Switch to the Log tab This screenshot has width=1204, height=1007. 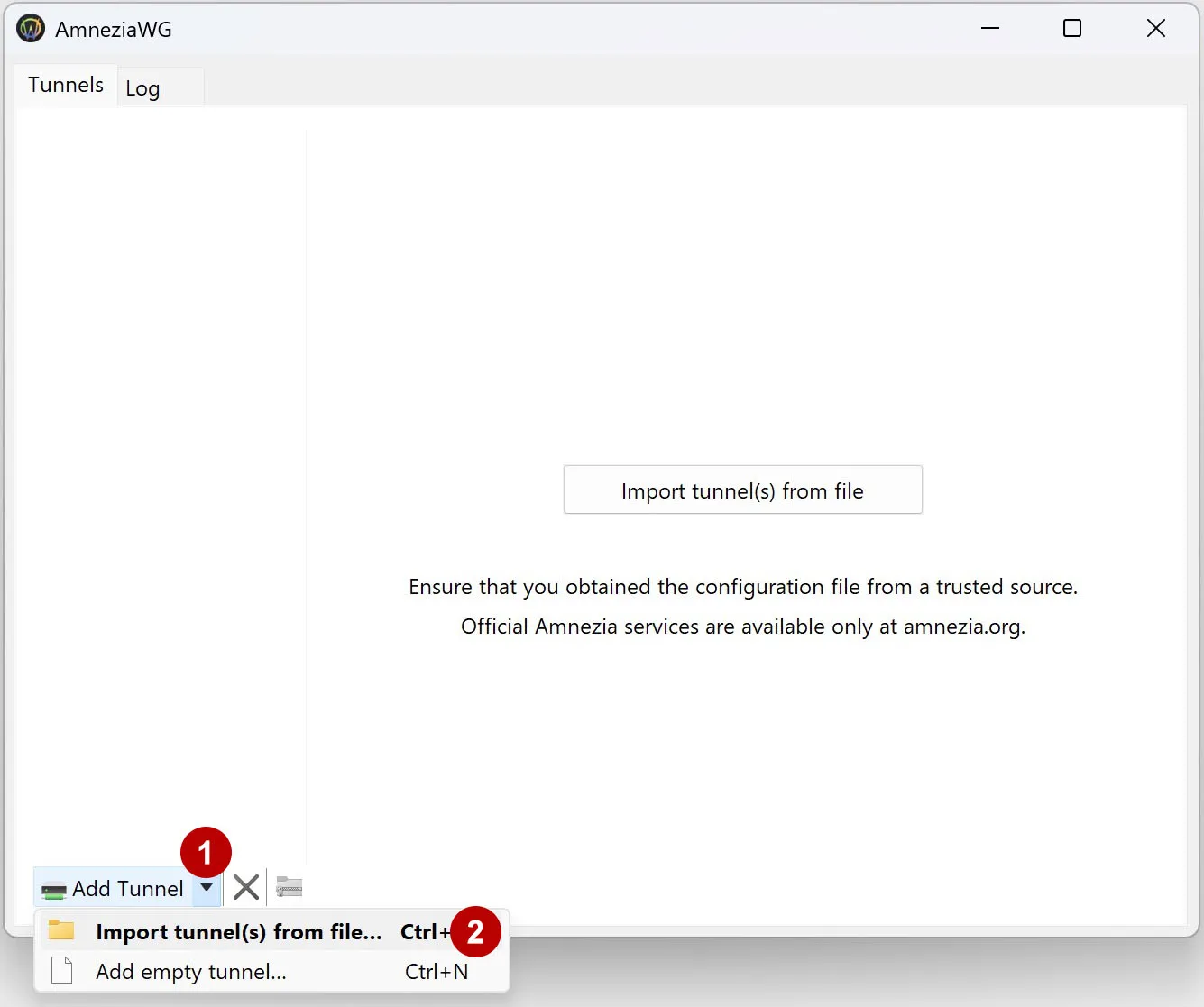click(x=142, y=87)
